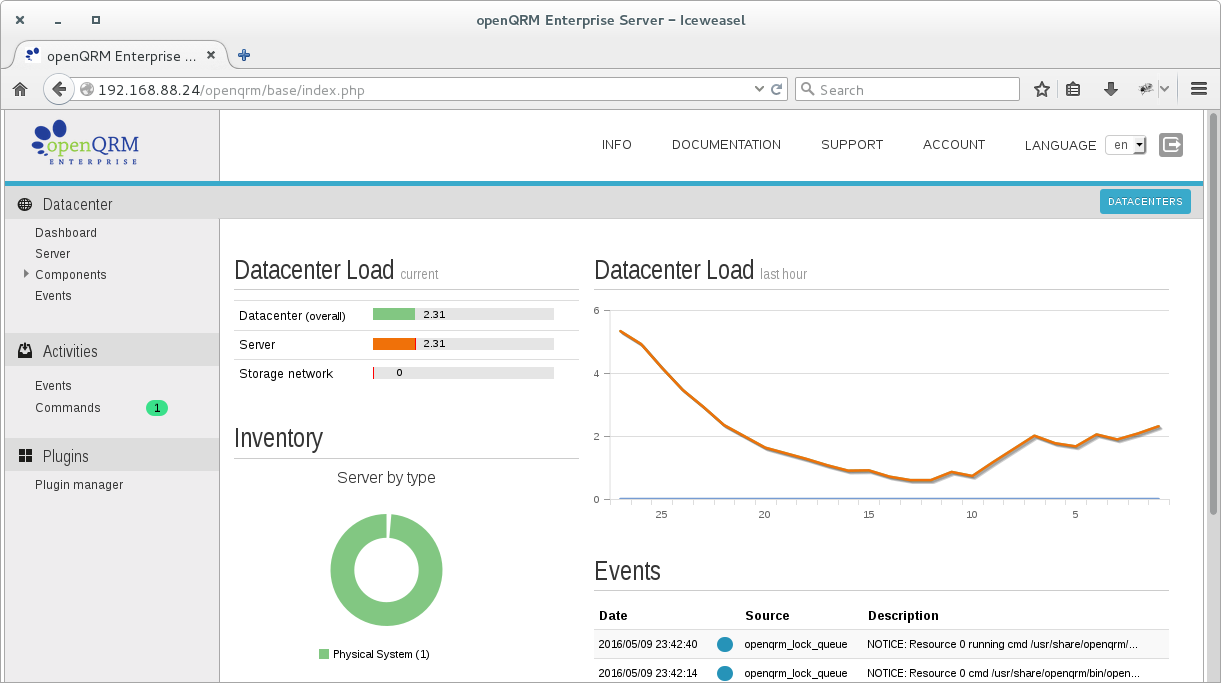Click the Activities inbox icon
This screenshot has height=683, width=1221.
coord(25,351)
